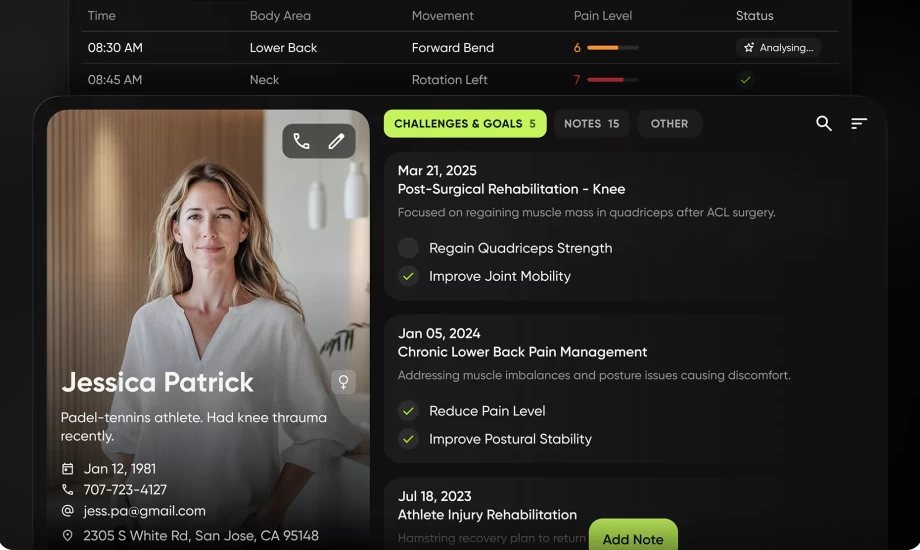Click the Body Area column header
Viewport: 920px width, 550px height.
(280, 16)
